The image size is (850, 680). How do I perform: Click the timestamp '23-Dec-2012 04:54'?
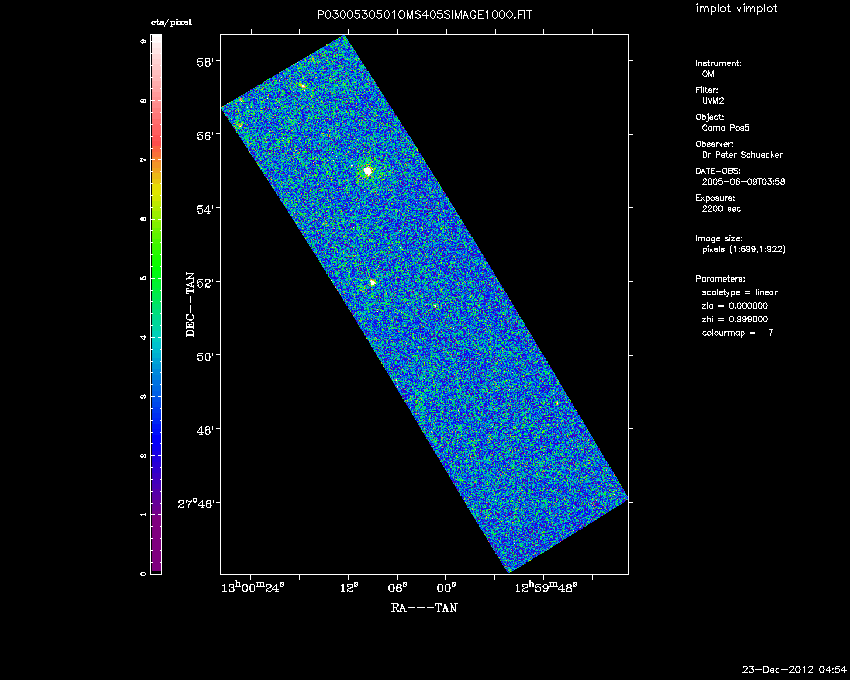(794, 670)
